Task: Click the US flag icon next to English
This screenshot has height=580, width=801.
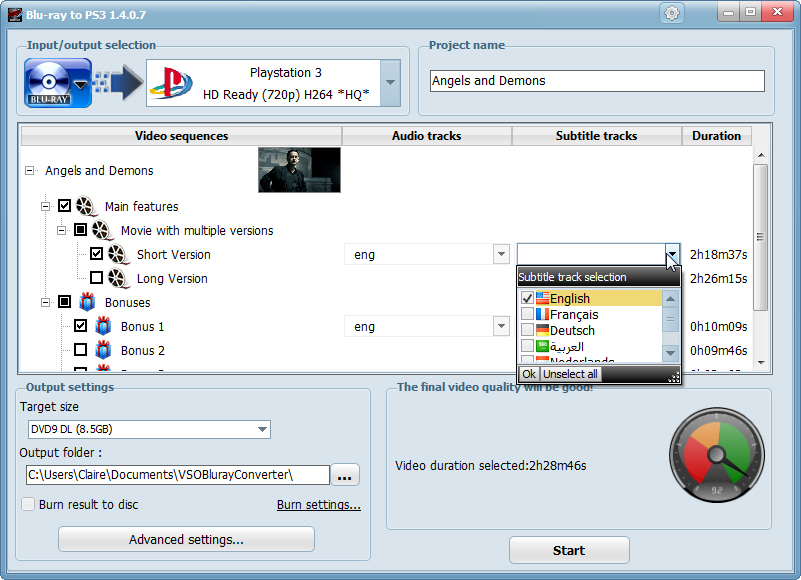Action: click(x=543, y=298)
